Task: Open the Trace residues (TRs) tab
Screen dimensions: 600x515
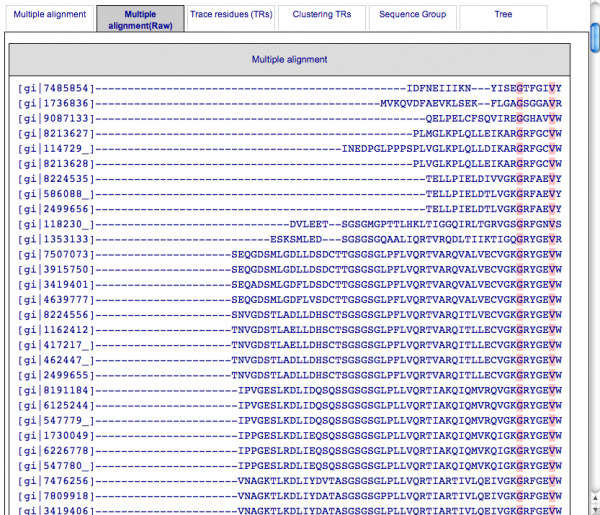Action: coord(233,16)
